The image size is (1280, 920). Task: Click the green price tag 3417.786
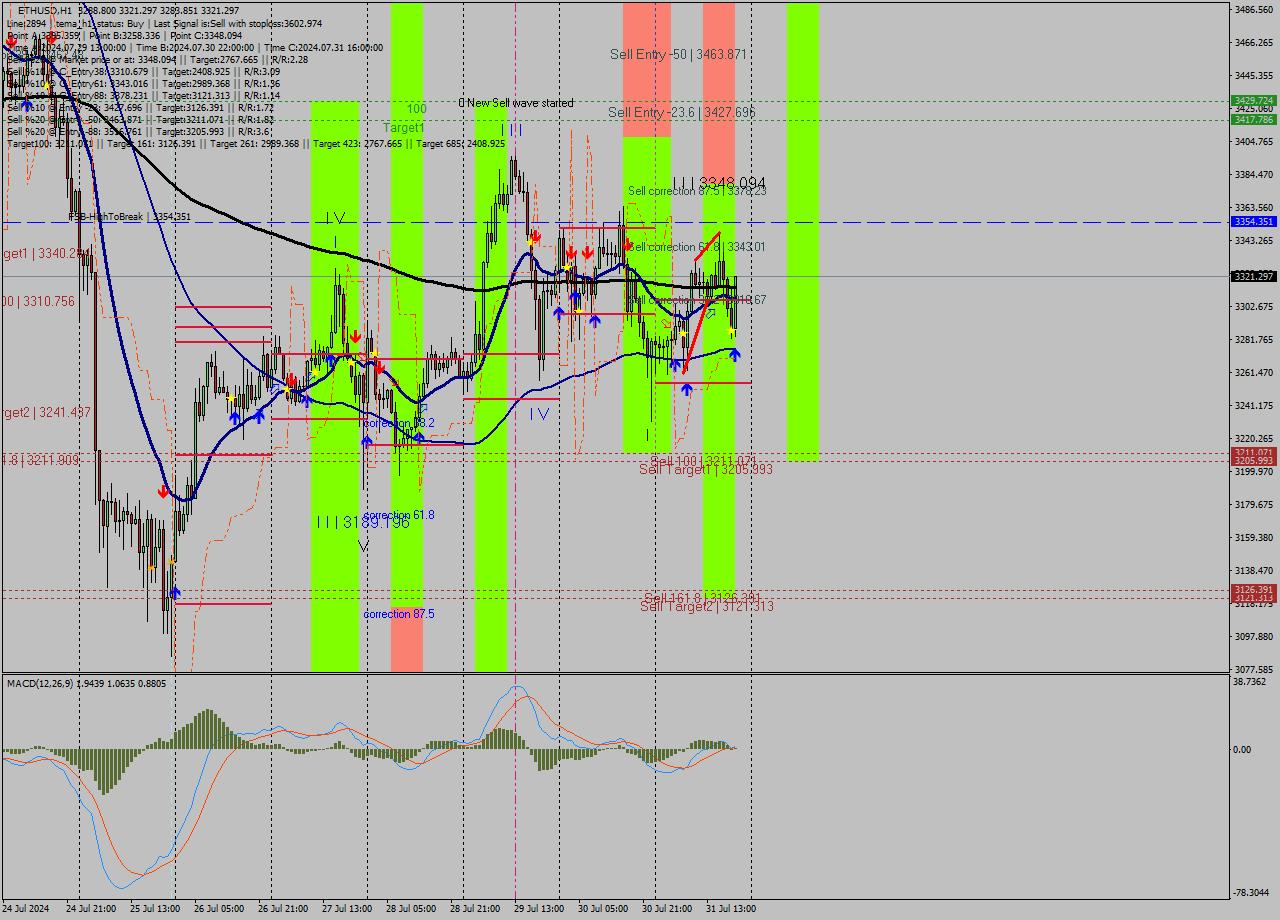pos(1254,119)
